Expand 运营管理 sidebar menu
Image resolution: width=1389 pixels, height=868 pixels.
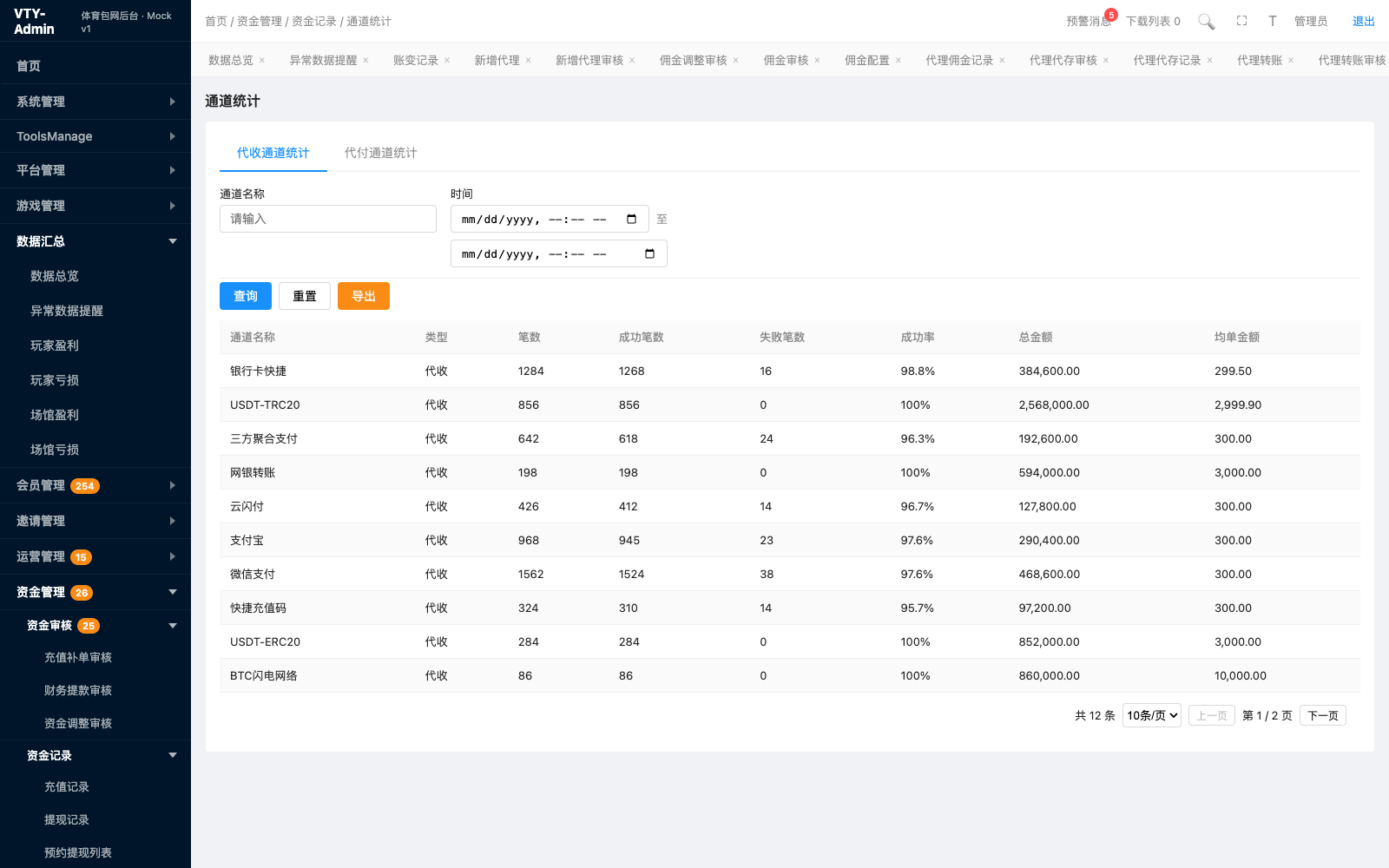[x=95, y=556]
